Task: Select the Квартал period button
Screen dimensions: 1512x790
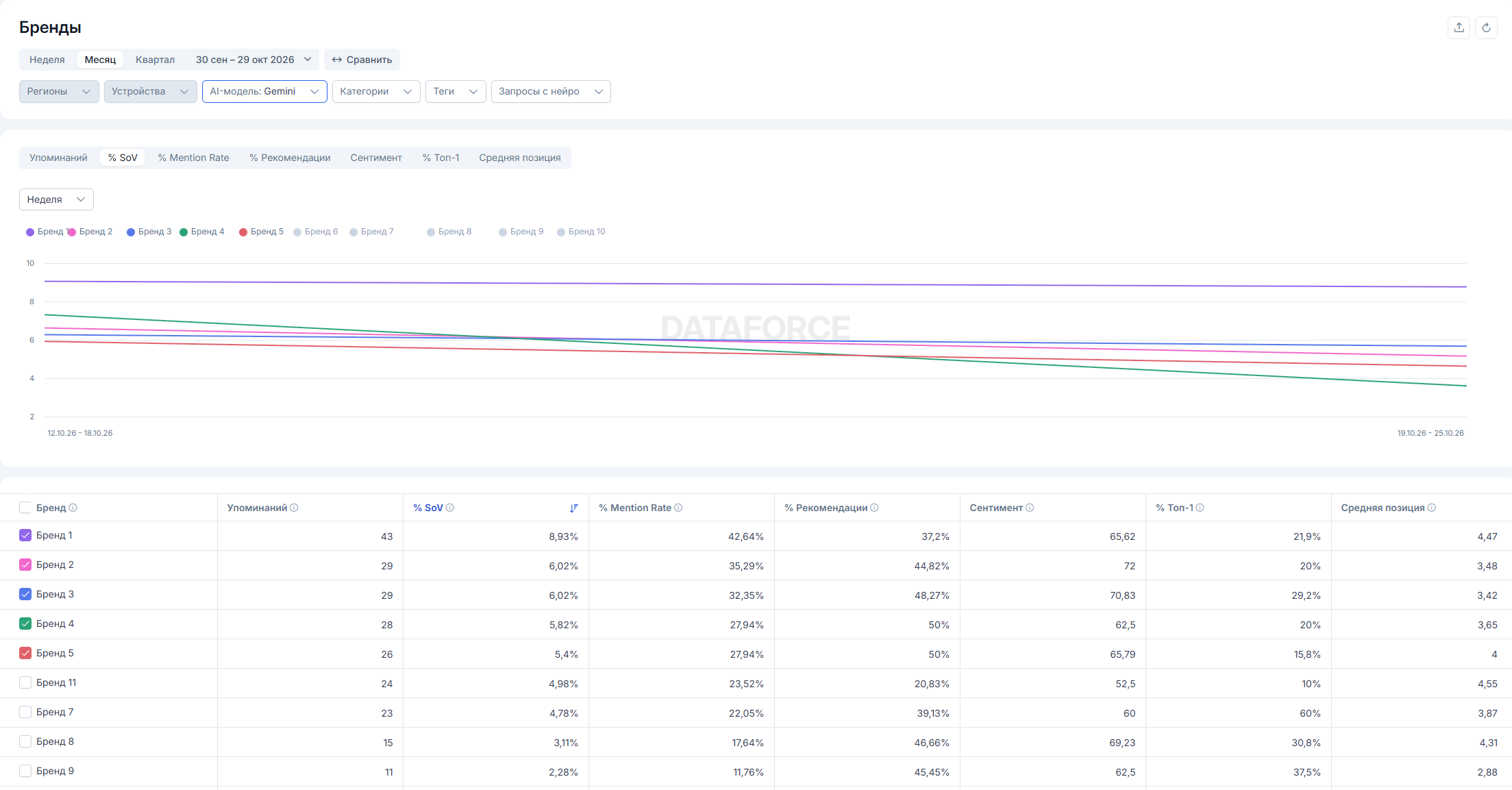Action: pyautogui.click(x=155, y=60)
